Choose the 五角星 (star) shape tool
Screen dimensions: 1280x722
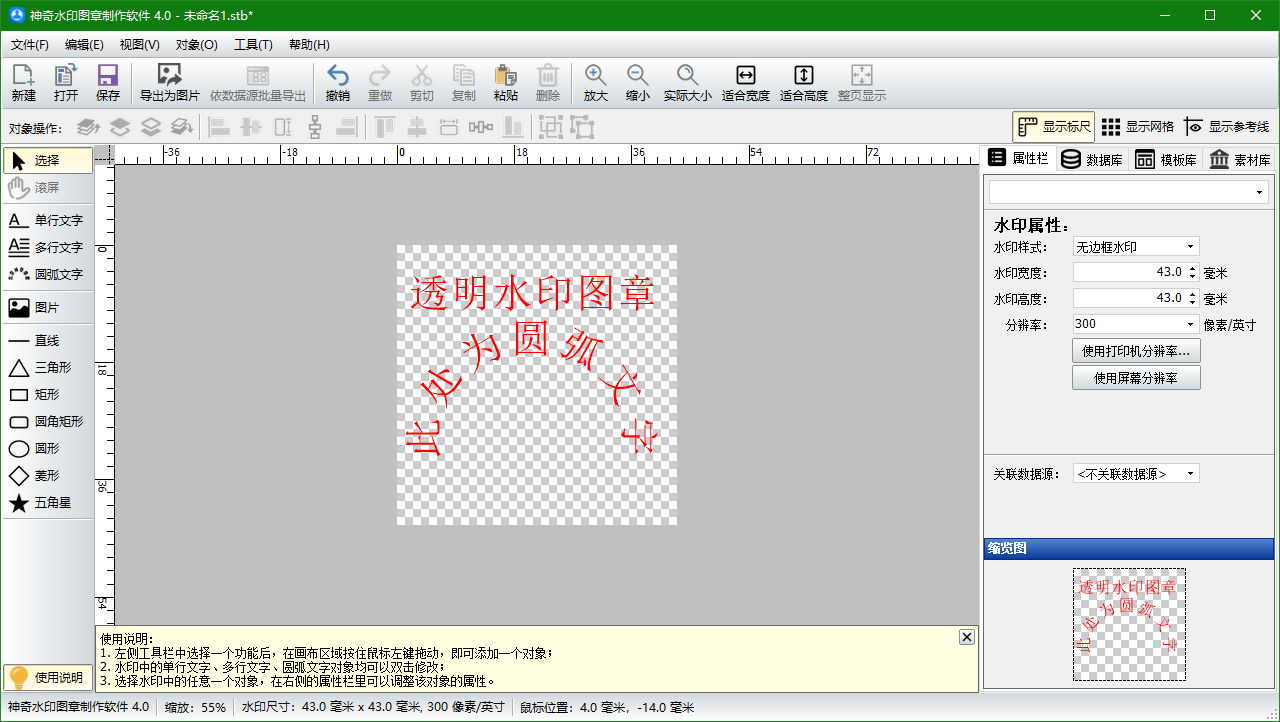point(47,503)
